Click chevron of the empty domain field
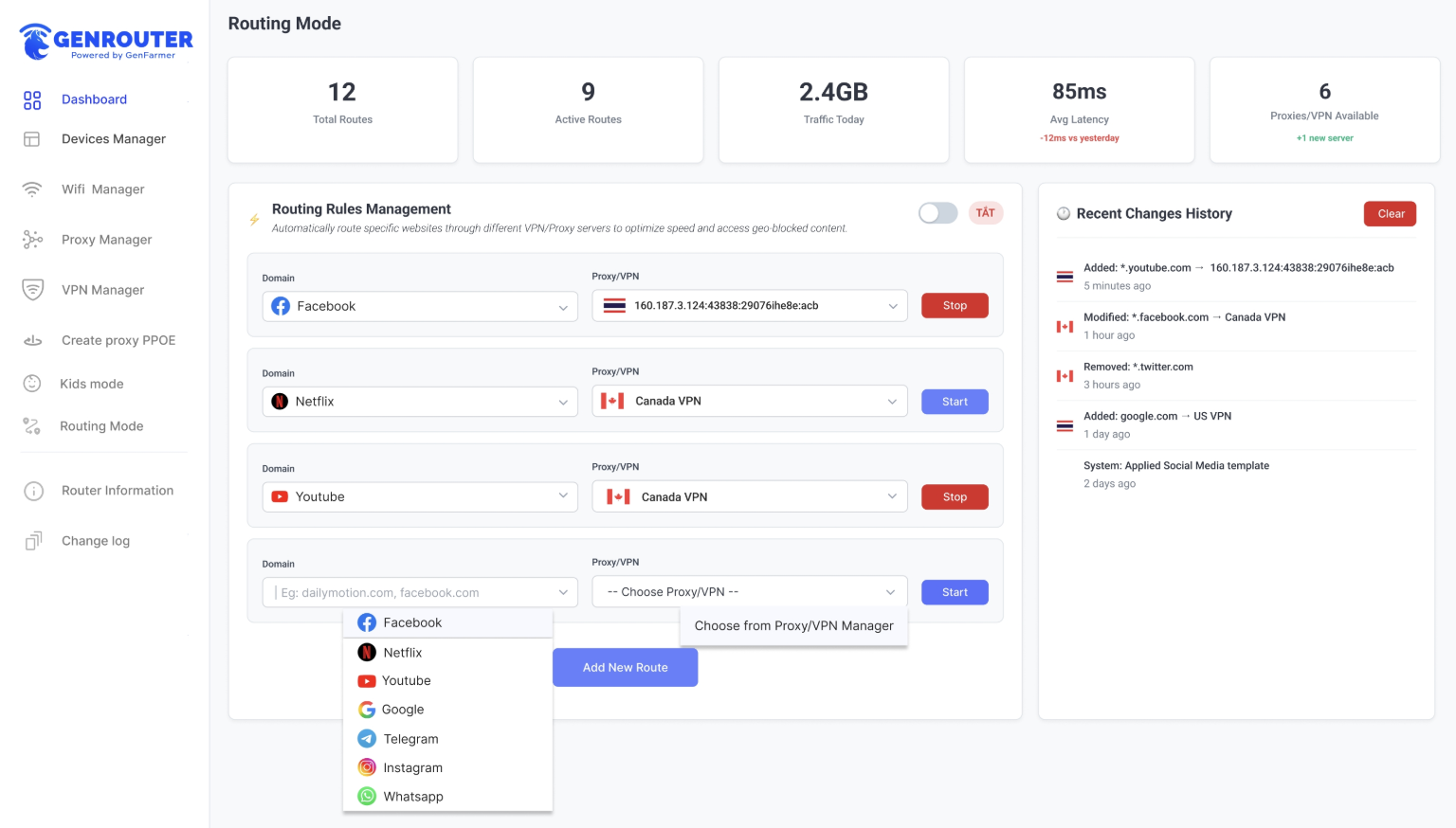The width and height of the screenshot is (1456, 828). click(563, 593)
